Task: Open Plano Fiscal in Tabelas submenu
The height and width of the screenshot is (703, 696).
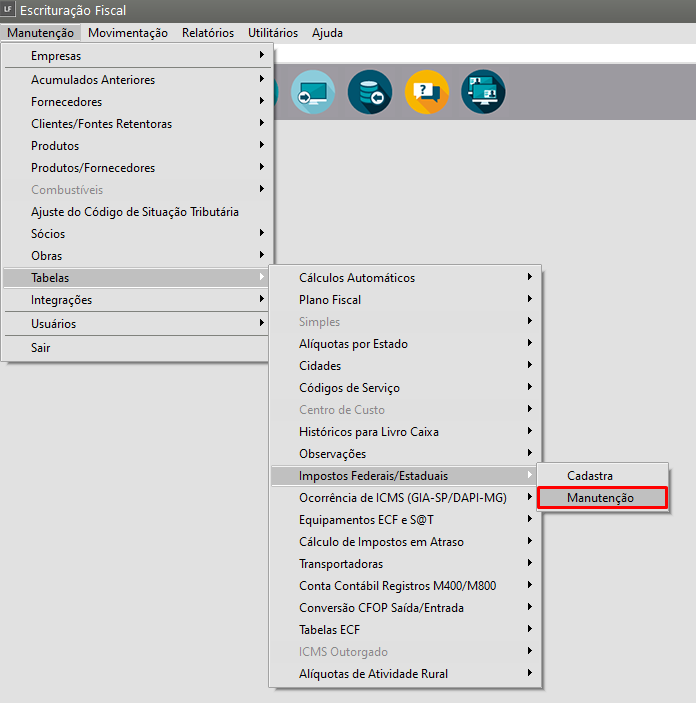Action: click(x=330, y=300)
